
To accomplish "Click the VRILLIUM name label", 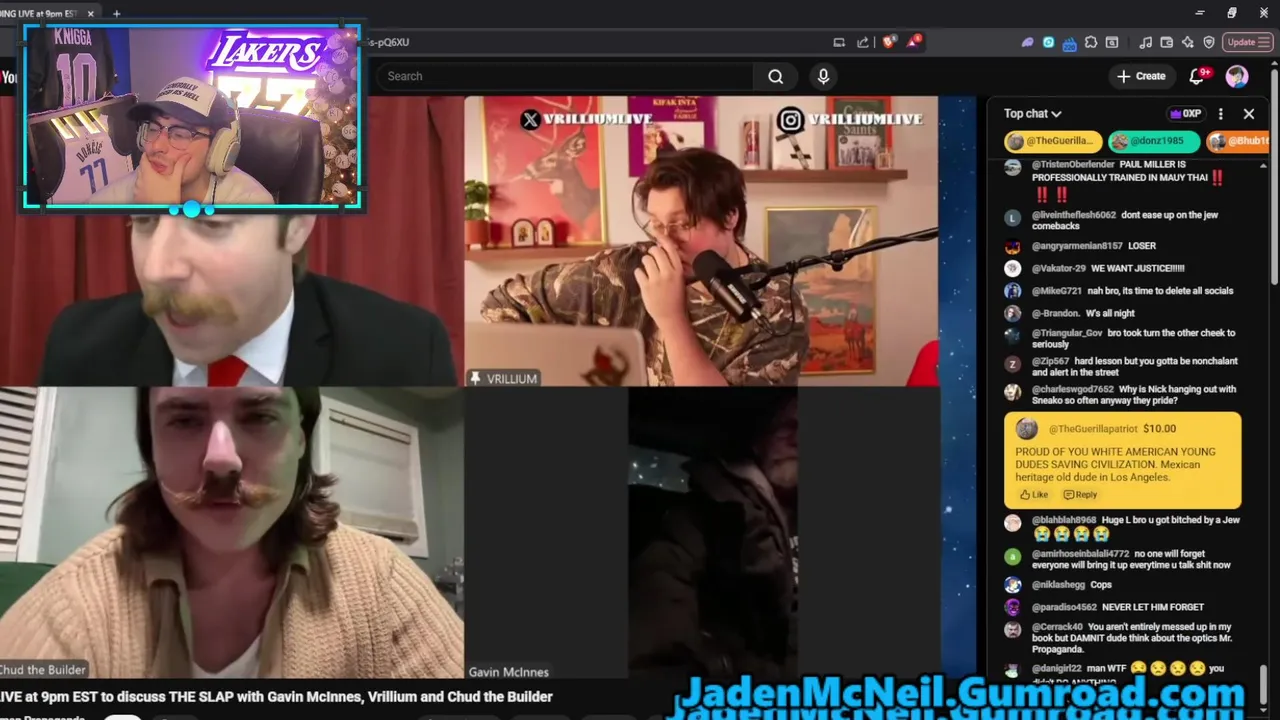I will (512, 379).
